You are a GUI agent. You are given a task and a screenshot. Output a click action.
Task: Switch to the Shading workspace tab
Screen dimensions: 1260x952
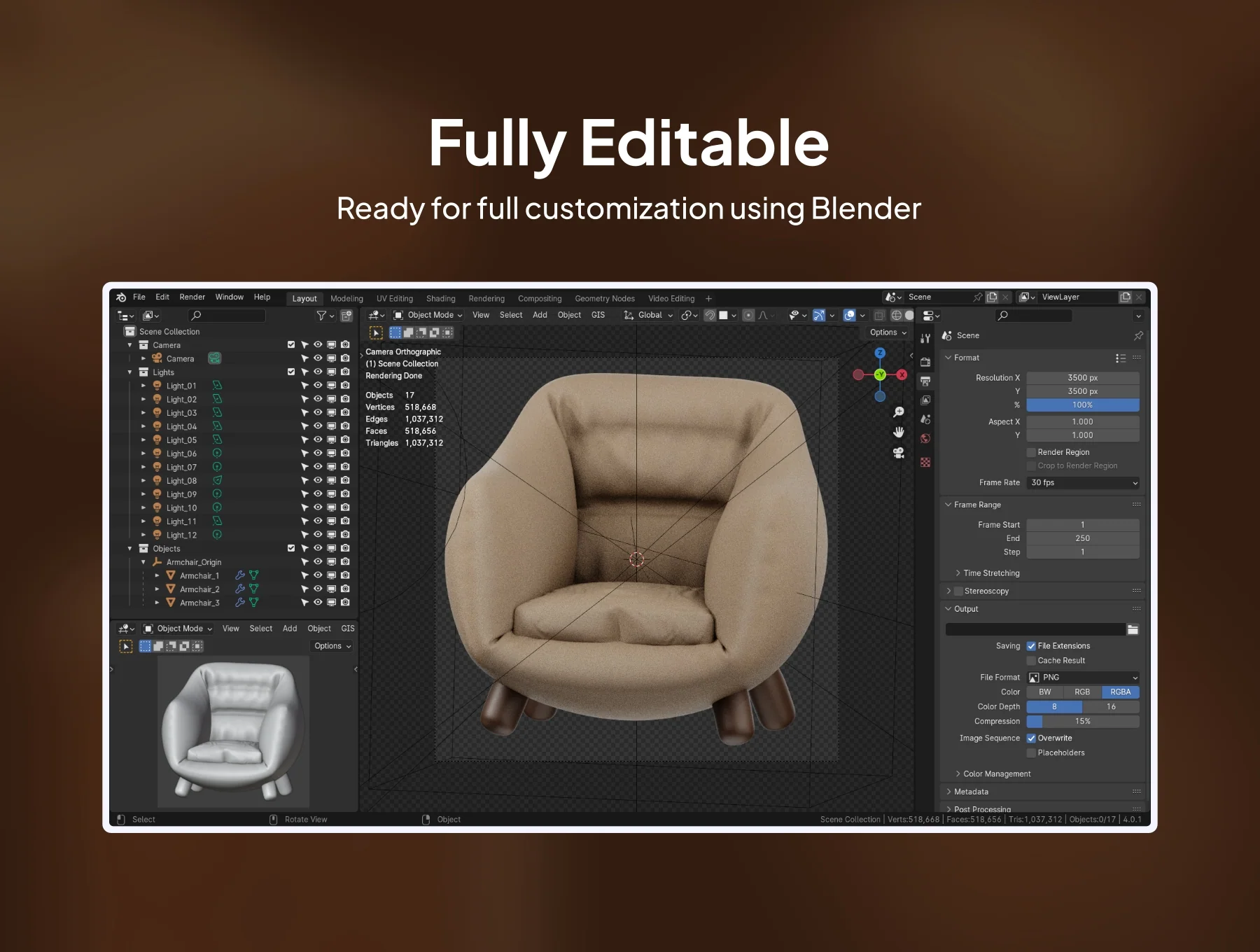tap(441, 299)
